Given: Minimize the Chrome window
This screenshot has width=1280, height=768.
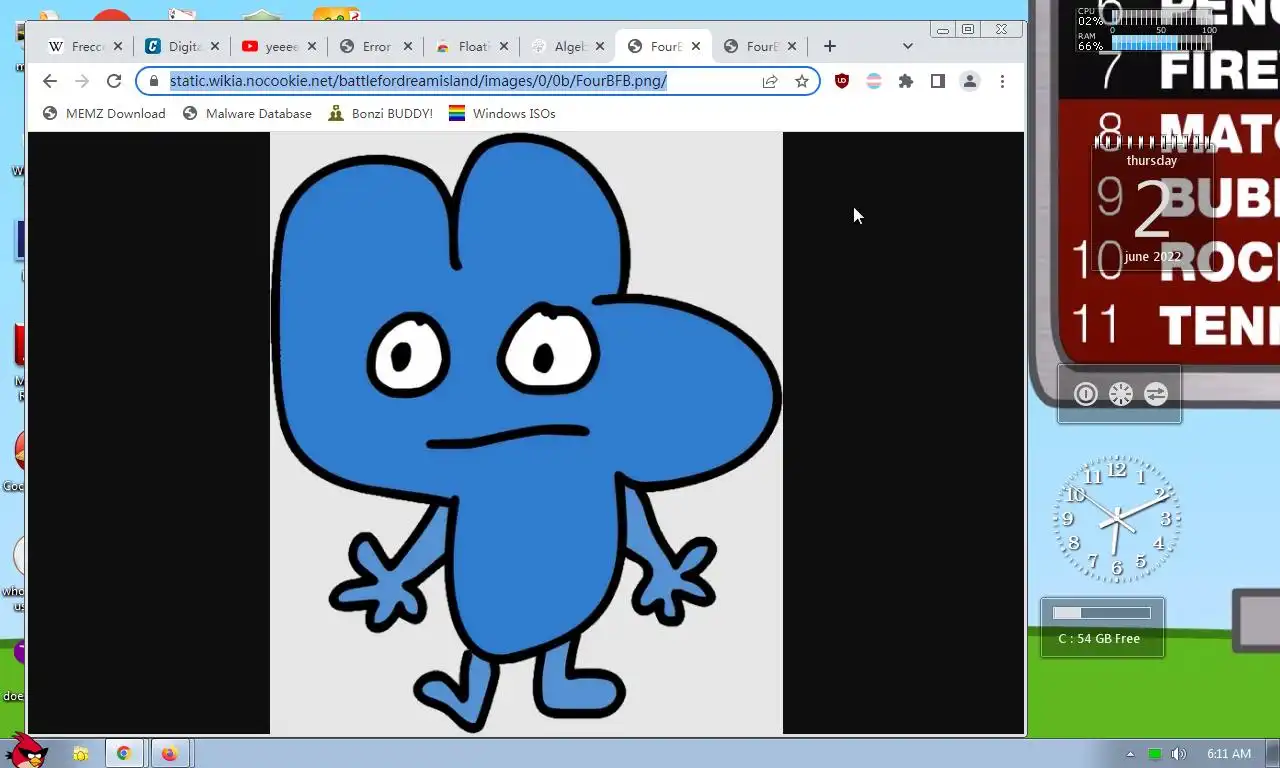Looking at the screenshot, I should (943, 30).
